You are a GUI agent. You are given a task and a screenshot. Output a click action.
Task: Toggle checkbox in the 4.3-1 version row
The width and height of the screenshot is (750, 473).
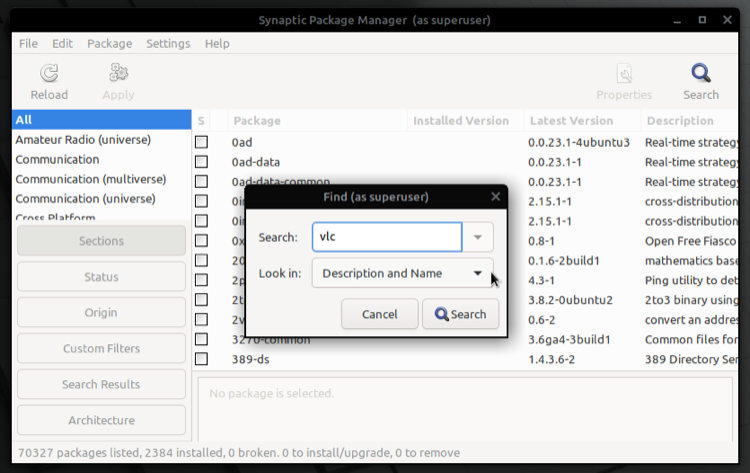201,280
